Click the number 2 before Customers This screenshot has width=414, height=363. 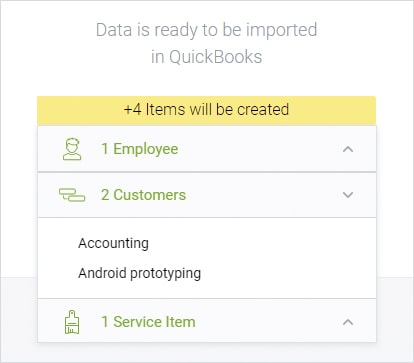pos(105,195)
